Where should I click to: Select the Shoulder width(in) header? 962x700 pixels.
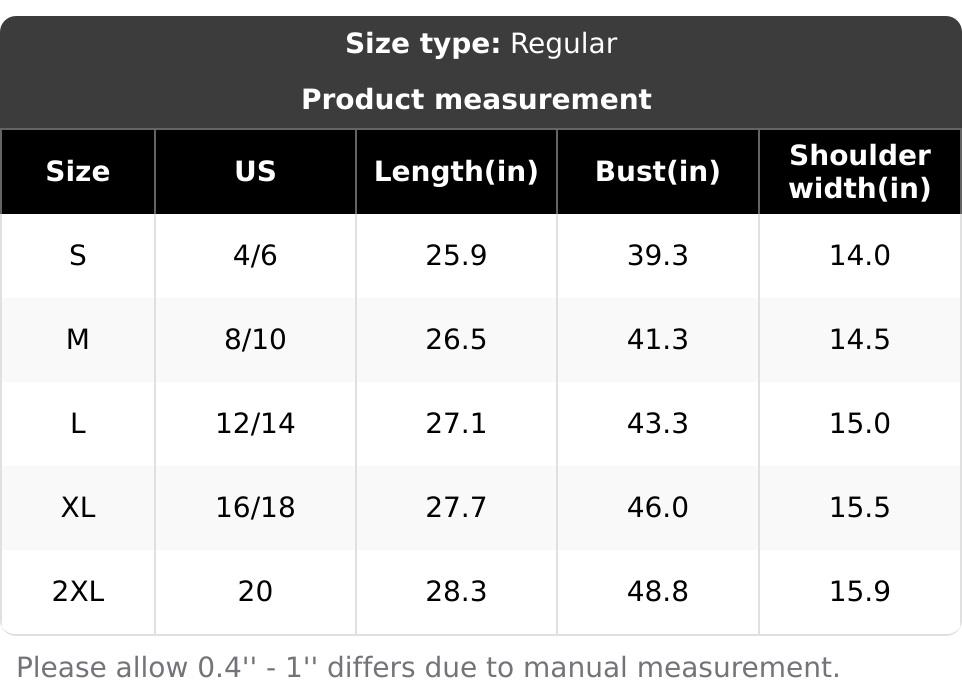coord(859,172)
